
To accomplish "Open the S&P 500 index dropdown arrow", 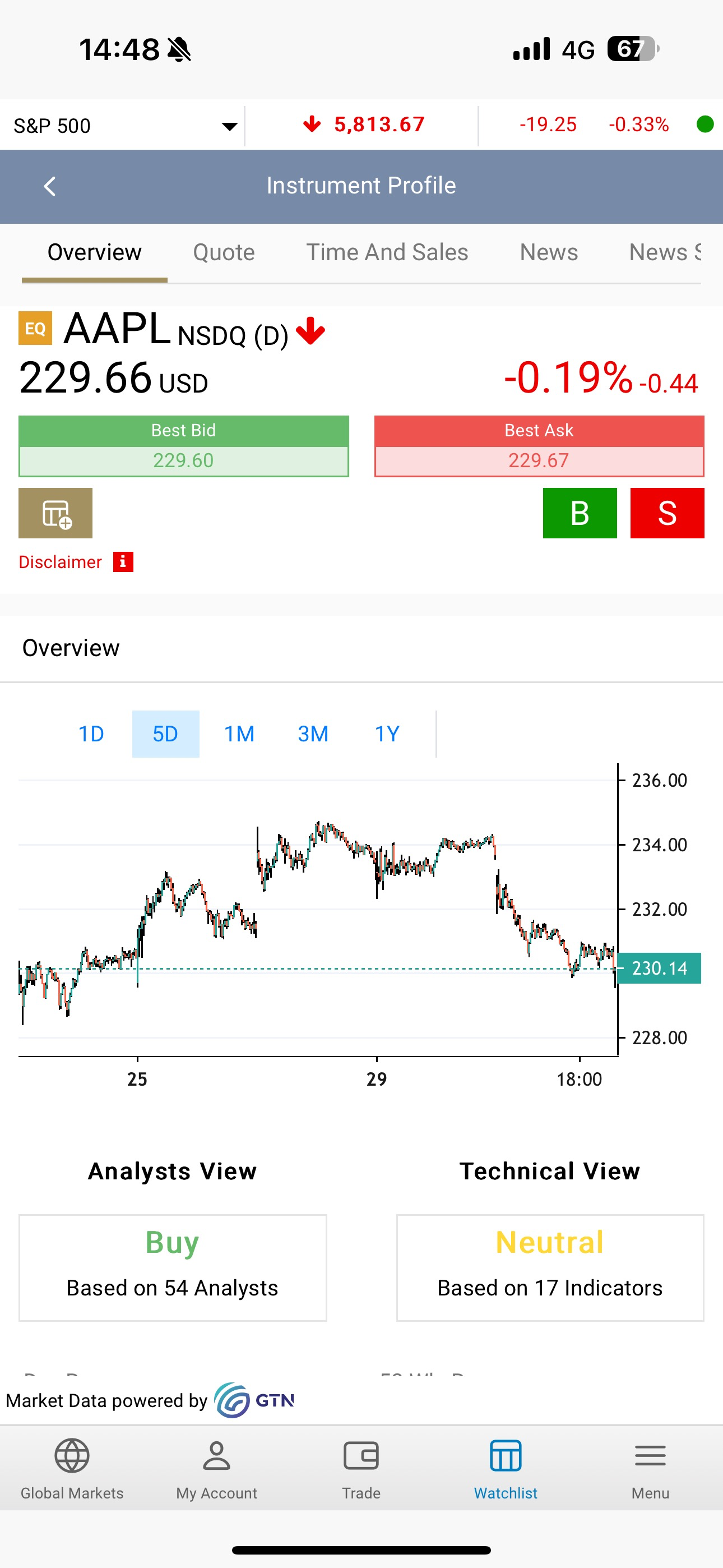I will coord(229,127).
